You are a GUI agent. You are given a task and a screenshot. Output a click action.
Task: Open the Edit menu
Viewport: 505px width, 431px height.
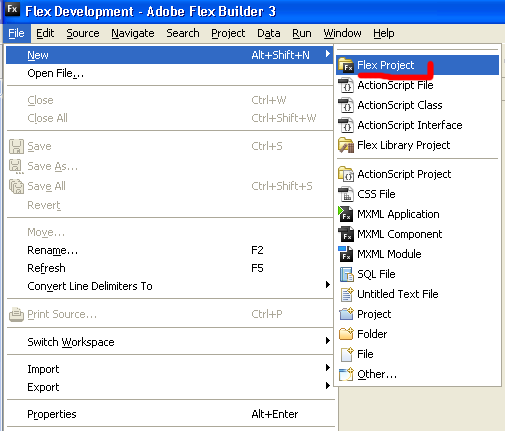coord(45,33)
